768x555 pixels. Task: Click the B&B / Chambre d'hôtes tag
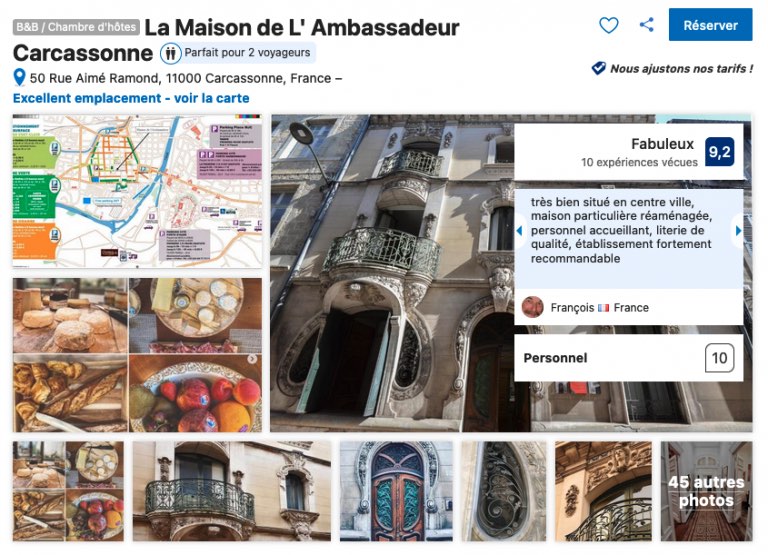click(x=76, y=27)
